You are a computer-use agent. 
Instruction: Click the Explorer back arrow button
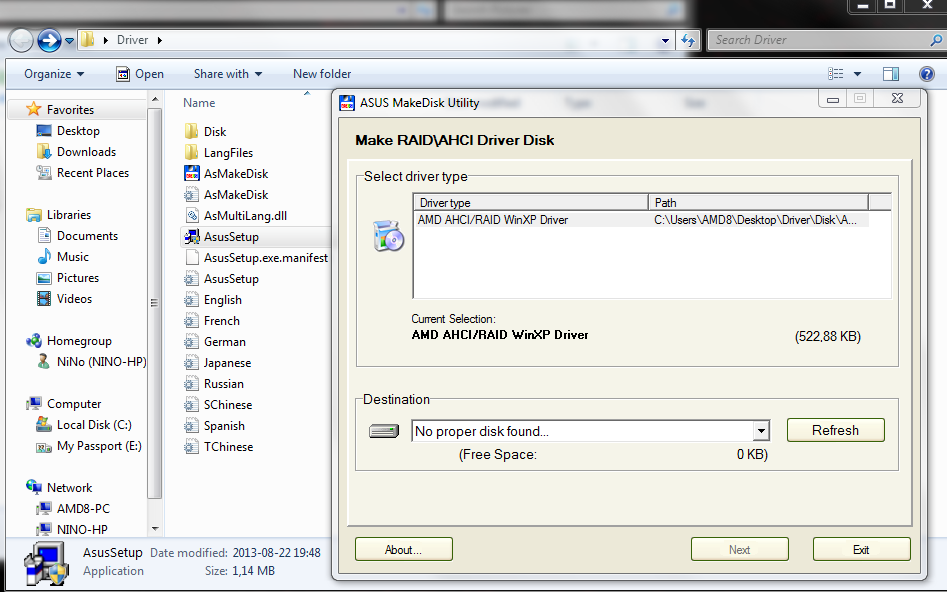pyautogui.click(x=21, y=40)
